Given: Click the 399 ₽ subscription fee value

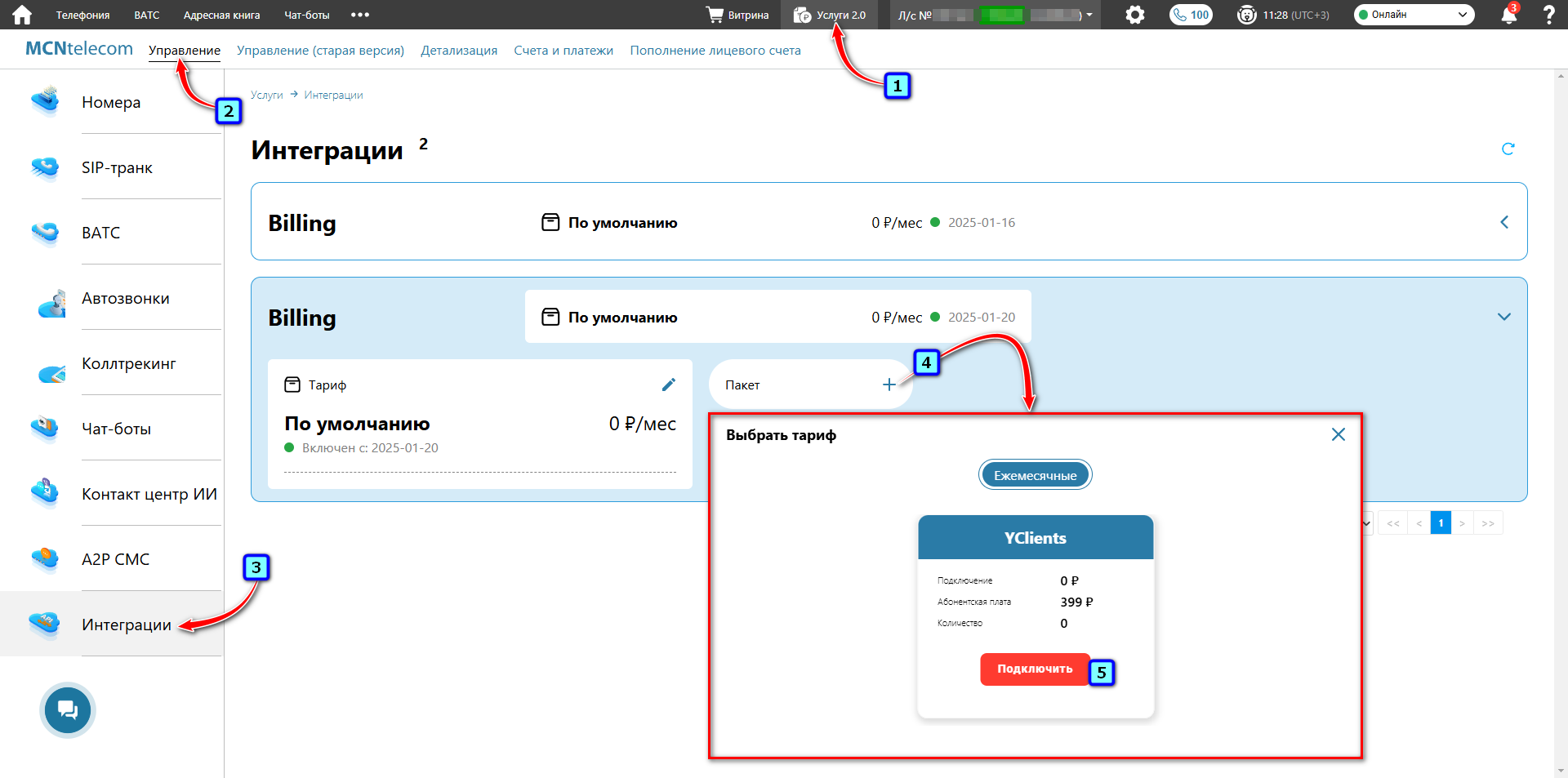Looking at the screenshot, I should [1076, 602].
